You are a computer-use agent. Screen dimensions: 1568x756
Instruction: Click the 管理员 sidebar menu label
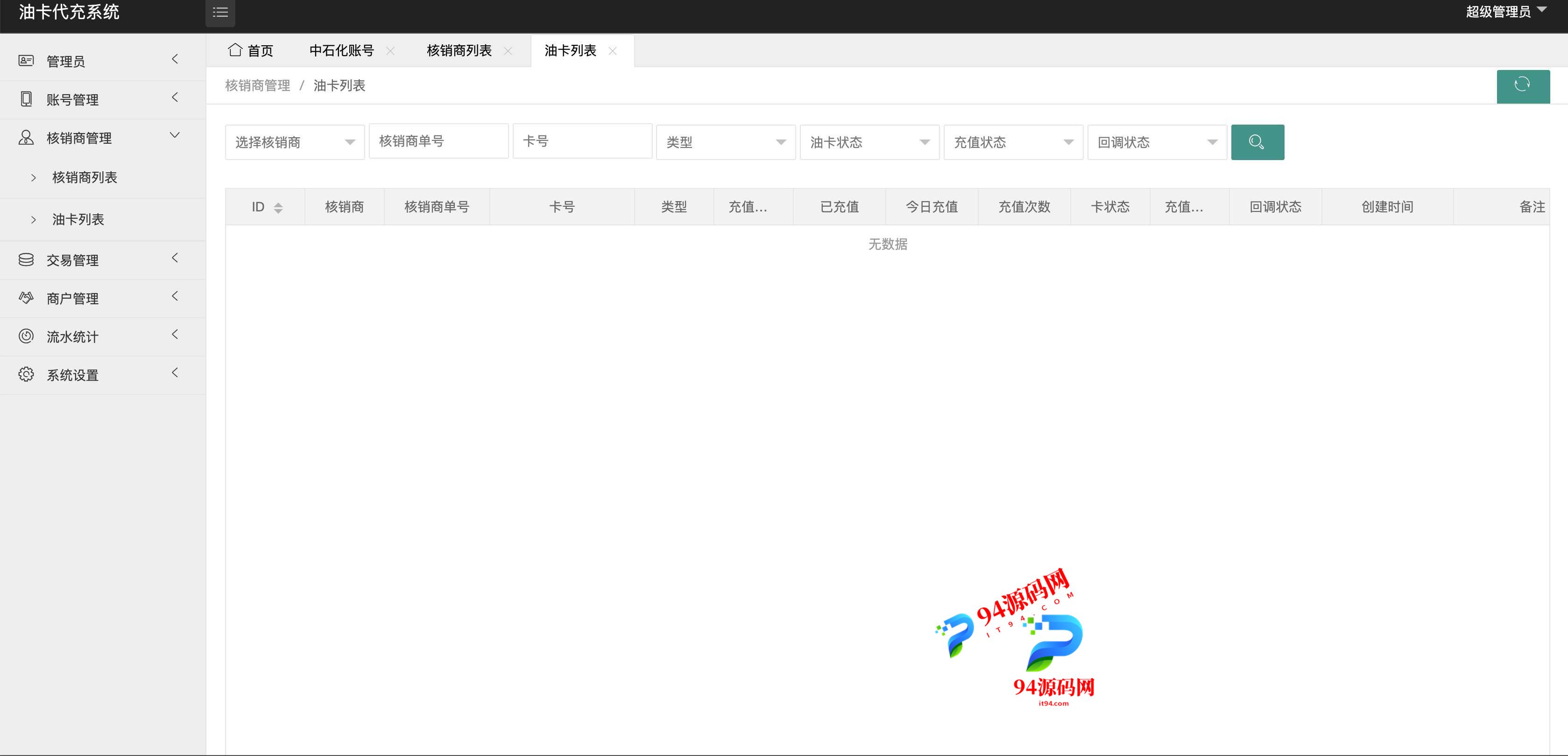tap(66, 62)
